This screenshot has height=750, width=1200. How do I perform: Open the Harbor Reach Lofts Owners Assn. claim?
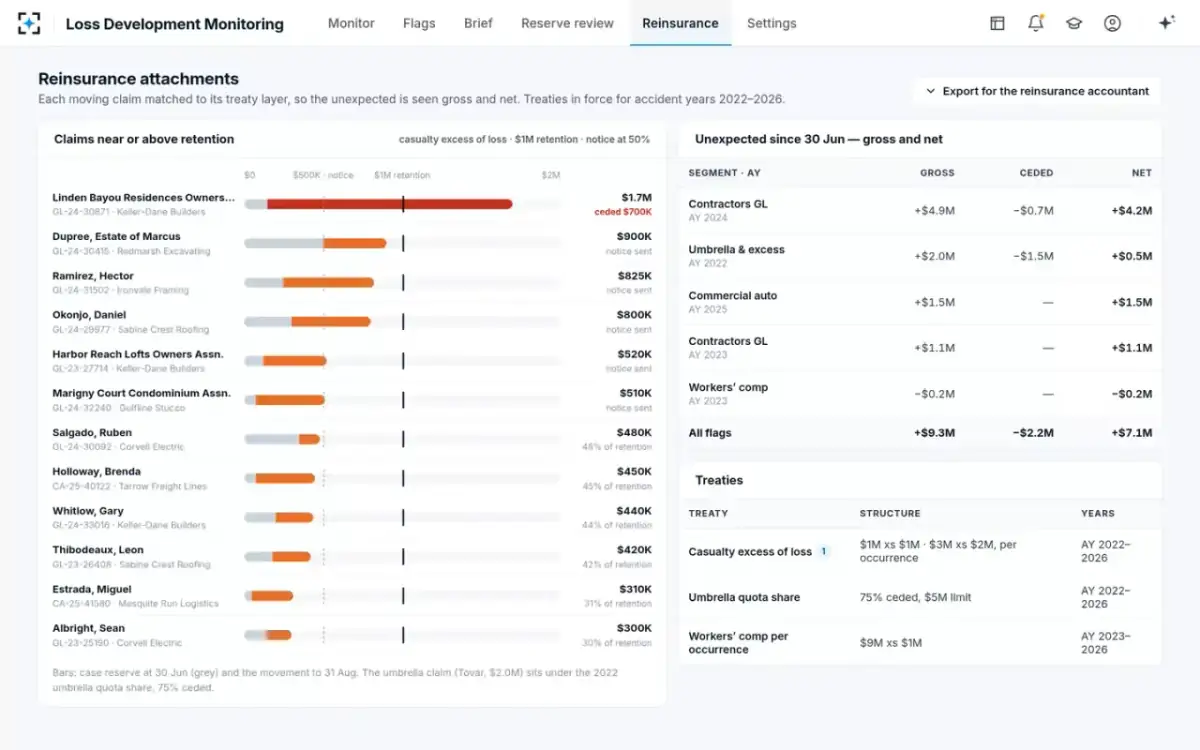coord(138,354)
